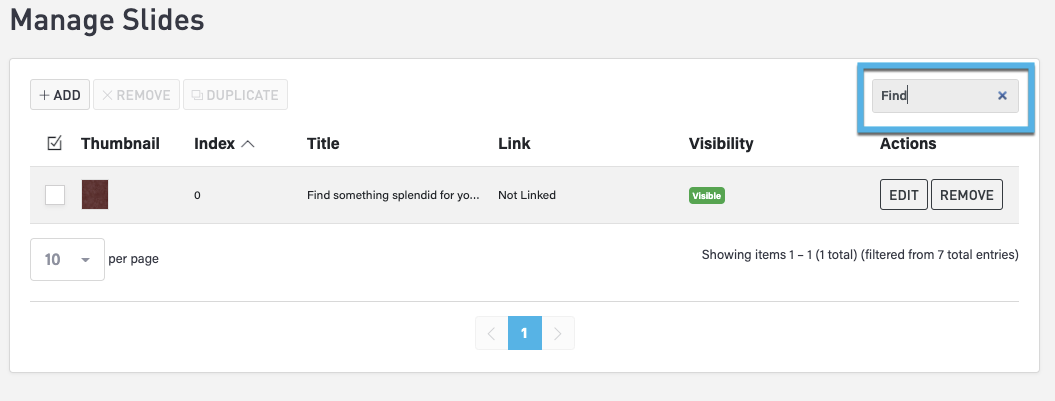
Task: Click the Duplicate button in toolbar
Action: 236,95
